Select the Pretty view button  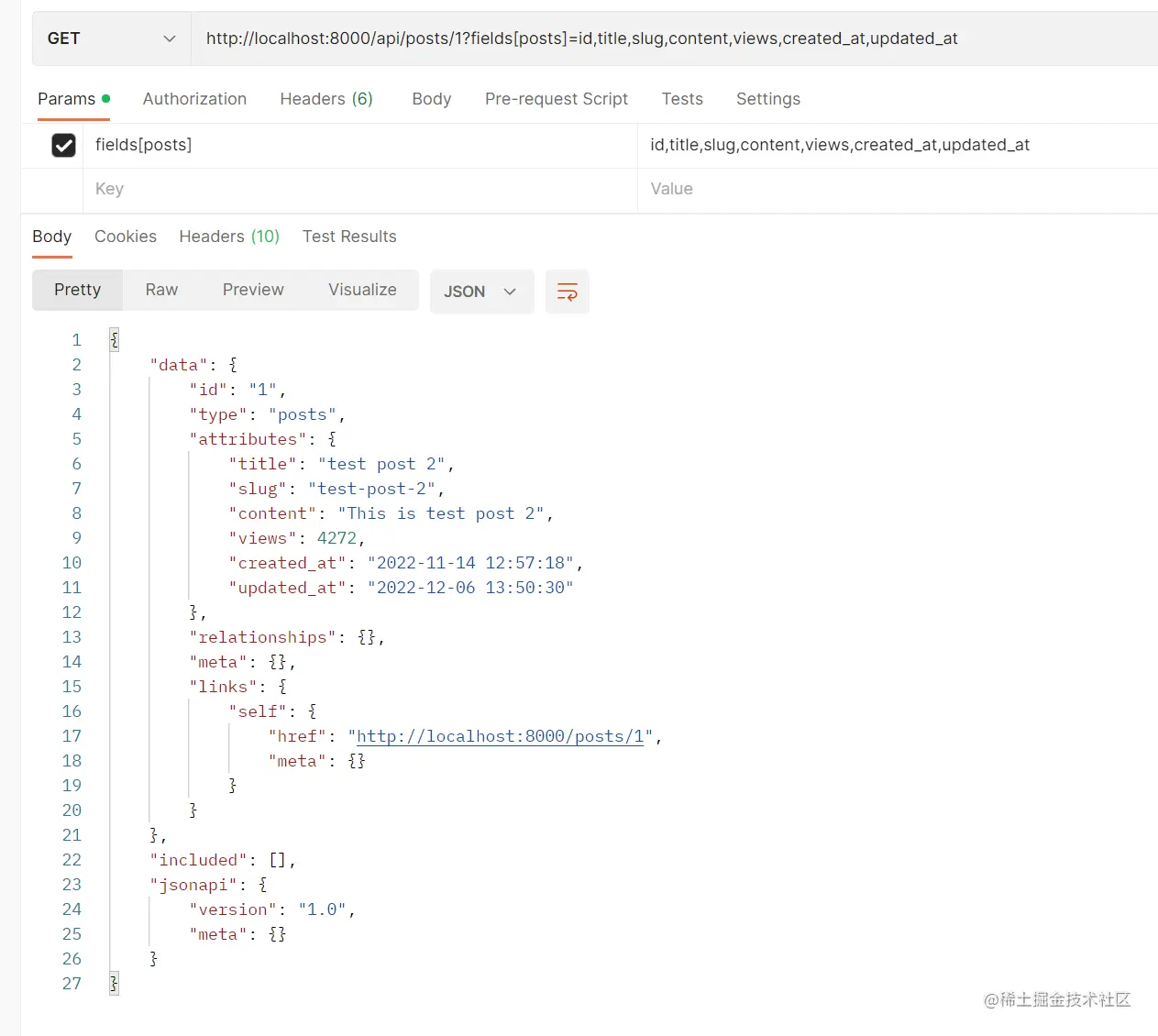click(x=78, y=290)
